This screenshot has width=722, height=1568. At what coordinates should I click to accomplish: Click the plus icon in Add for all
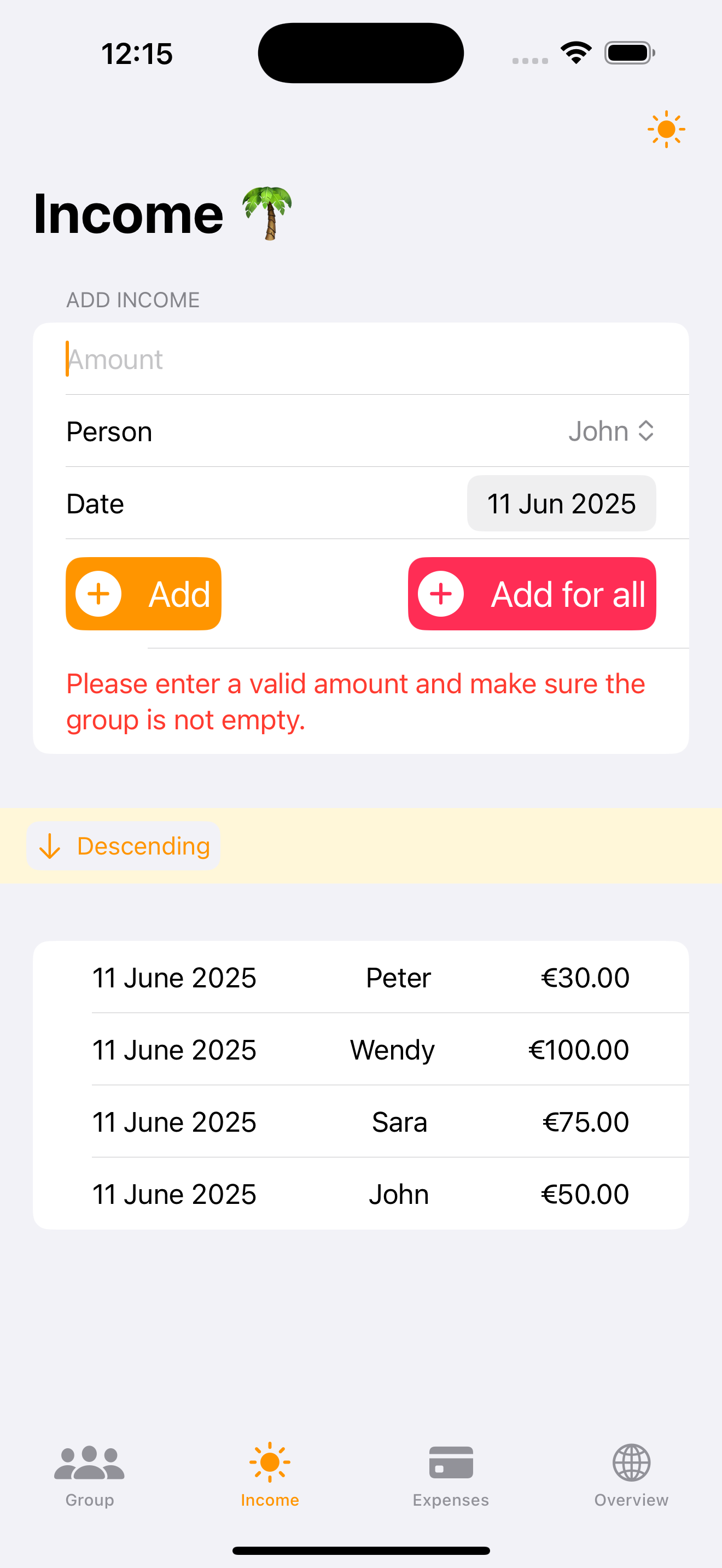coord(441,594)
